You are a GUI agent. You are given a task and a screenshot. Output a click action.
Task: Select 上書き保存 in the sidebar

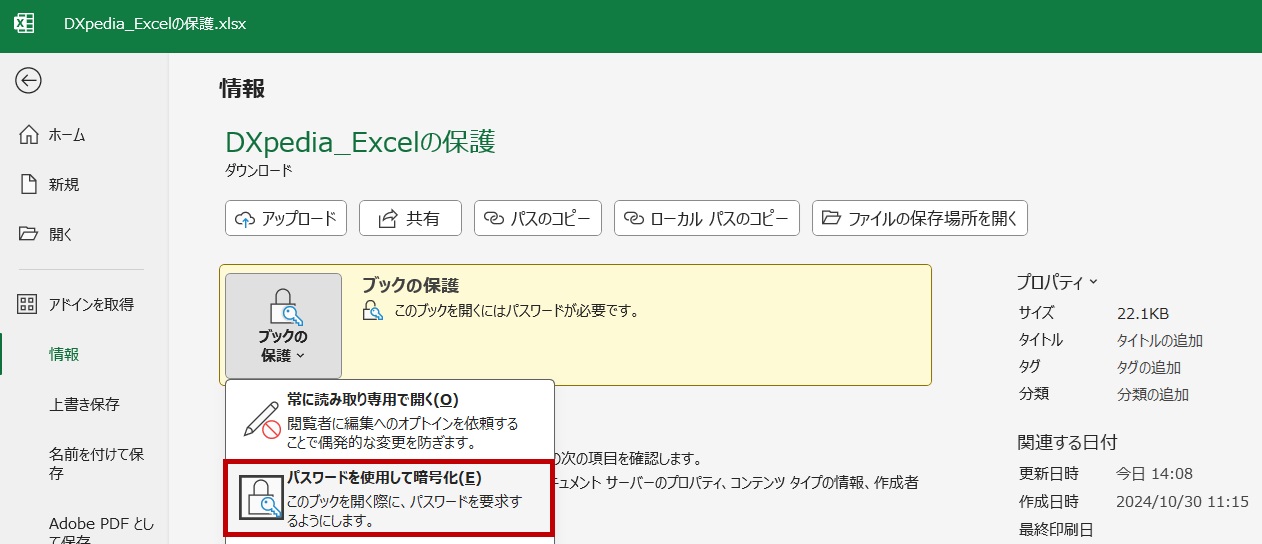tap(84, 404)
